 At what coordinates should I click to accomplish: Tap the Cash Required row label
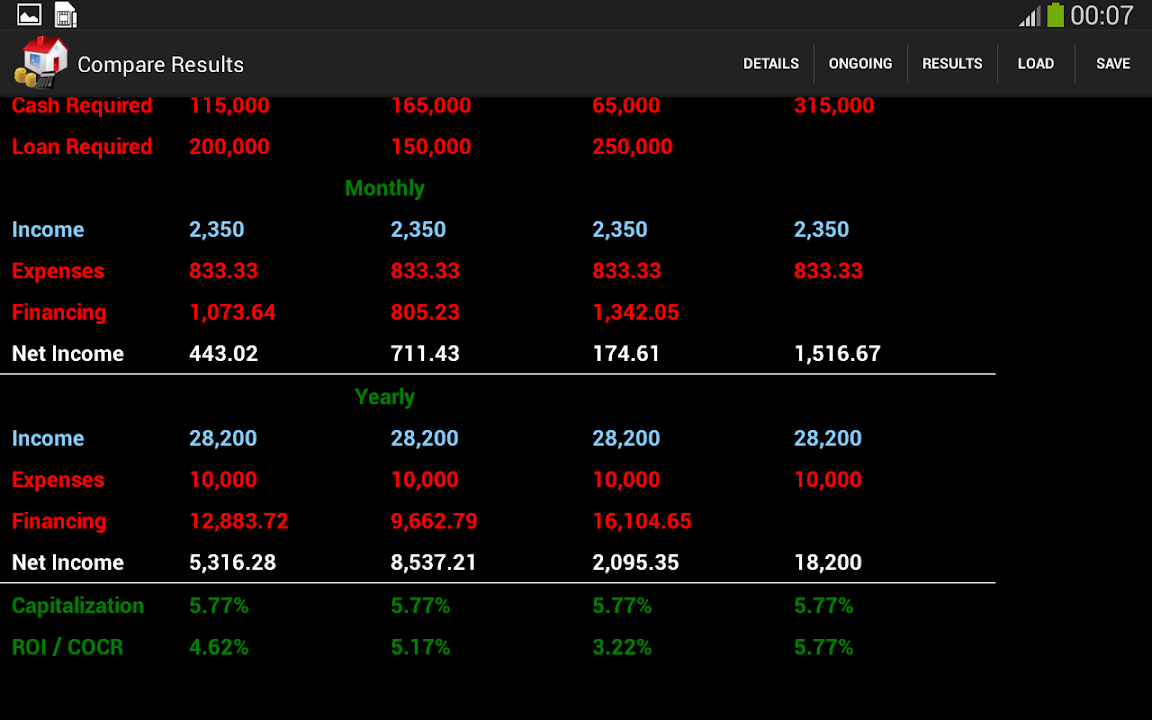(82, 106)
